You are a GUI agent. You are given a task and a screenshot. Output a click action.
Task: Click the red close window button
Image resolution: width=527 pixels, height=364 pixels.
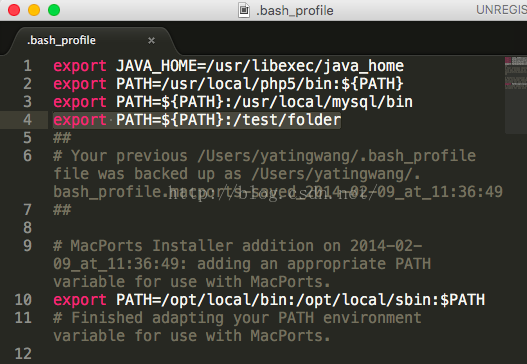tap(14, 10)
